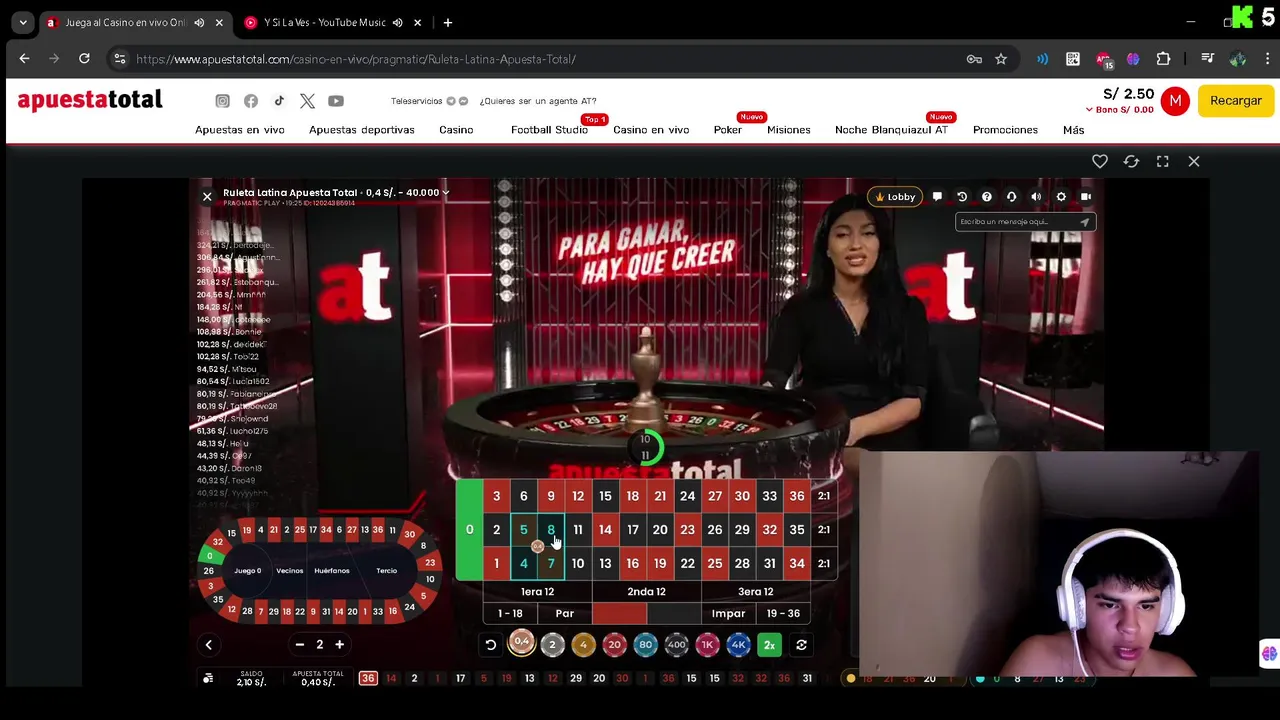Reload the game with refresh icon
Image resolution: width=1280 pixels, height=720 pixels.
(1131, 161)
